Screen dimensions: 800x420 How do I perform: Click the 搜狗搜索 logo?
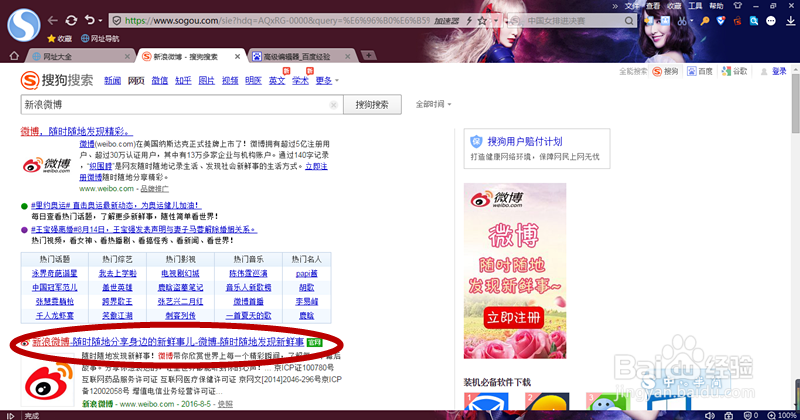tap(57, 80)
